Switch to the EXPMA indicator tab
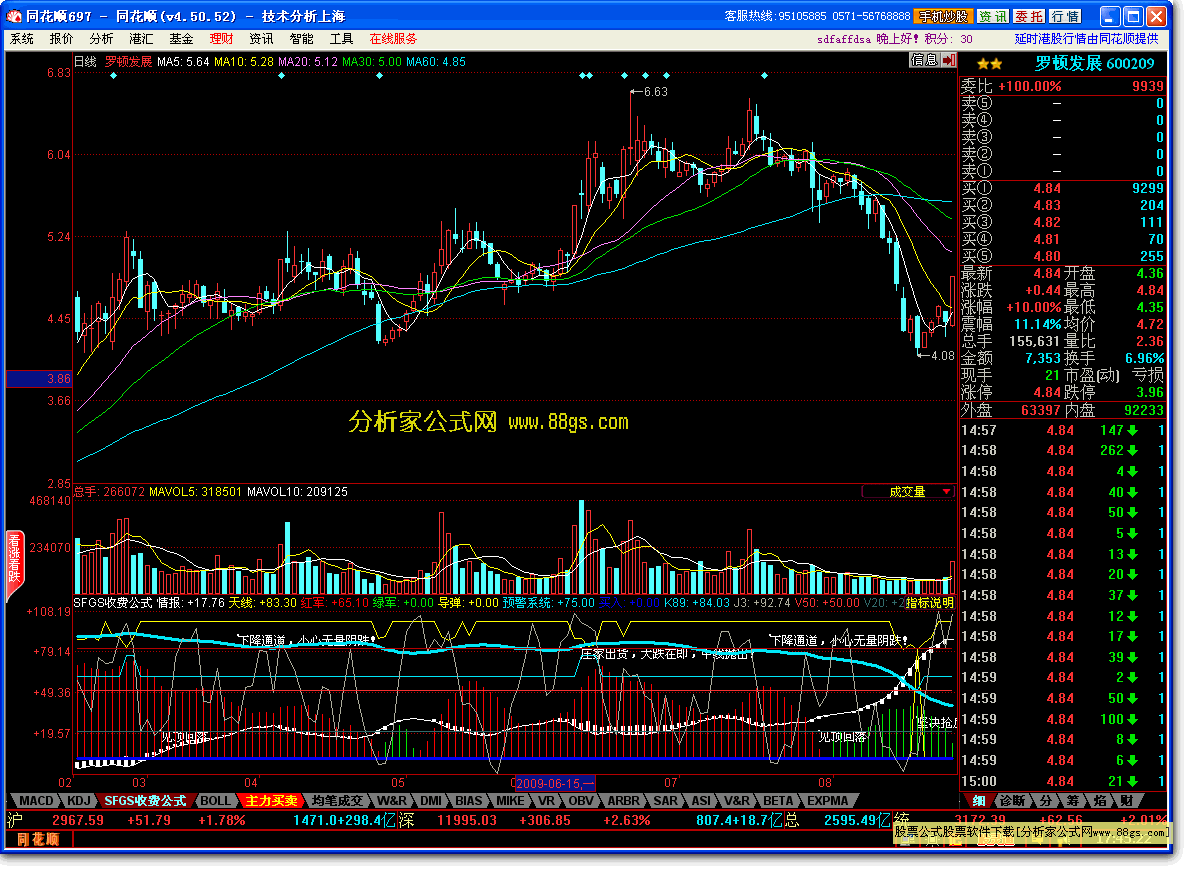Viewport: 1188px width, 869px height. (828, 802)
